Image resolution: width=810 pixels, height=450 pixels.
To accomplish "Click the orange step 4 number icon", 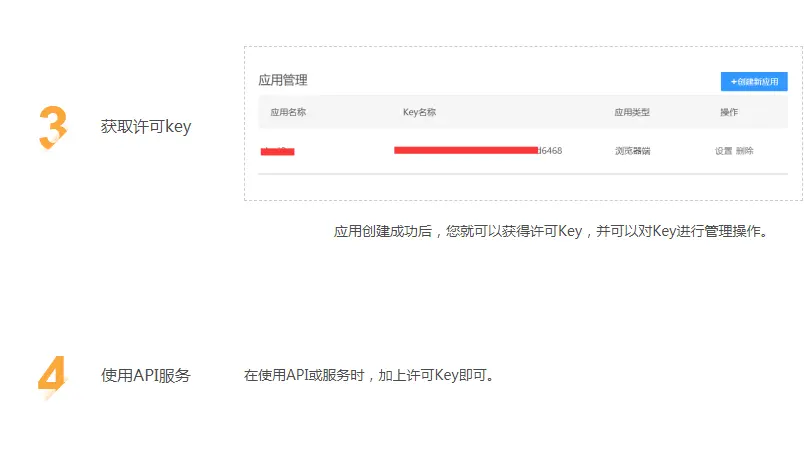I will (x=52, y=376).
